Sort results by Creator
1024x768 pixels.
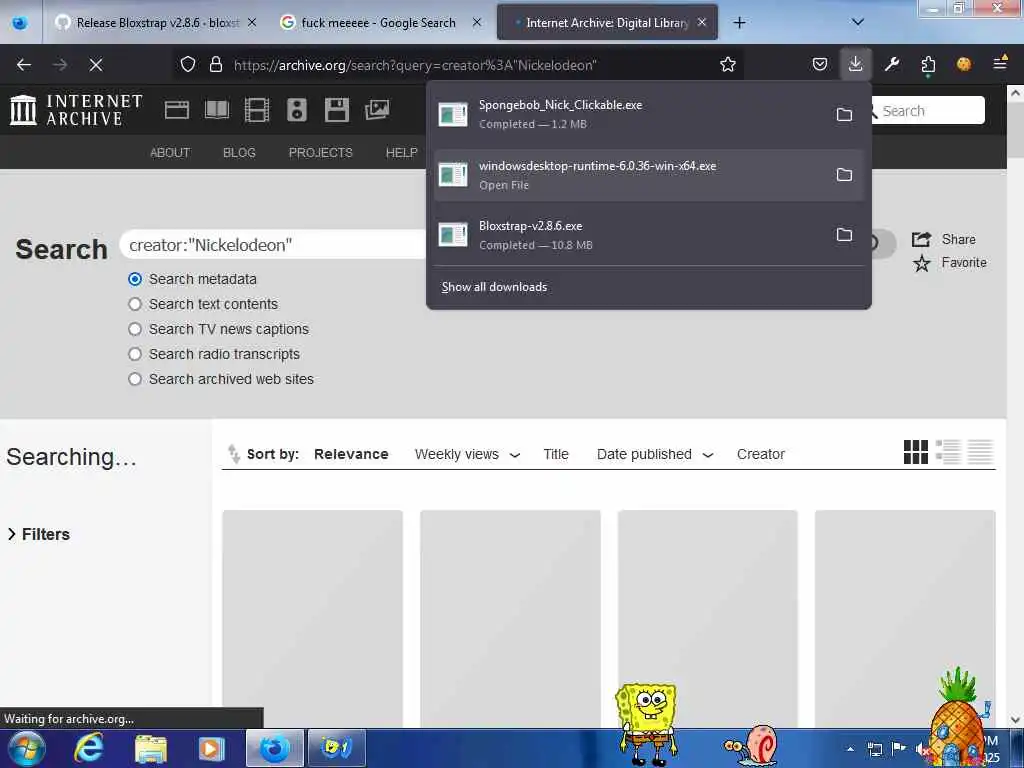click(x=760, y=454)
